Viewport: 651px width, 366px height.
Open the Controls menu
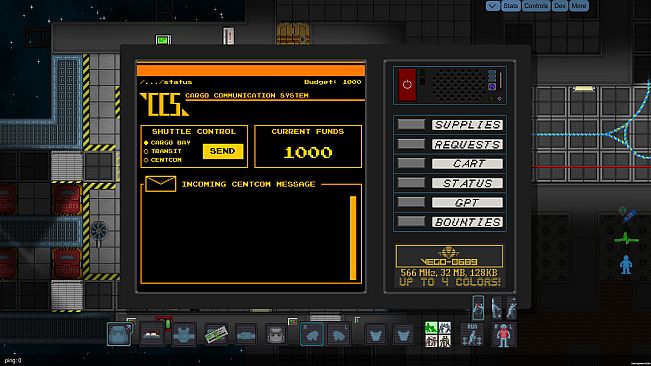pyautogui.click(x=536, y=6)
